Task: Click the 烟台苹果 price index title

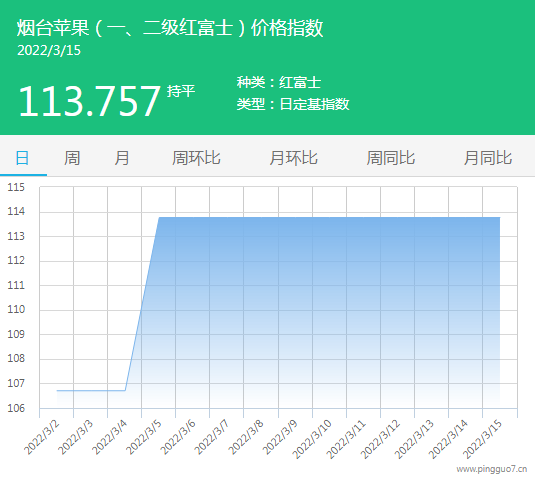Action: [x=170, y=28]
